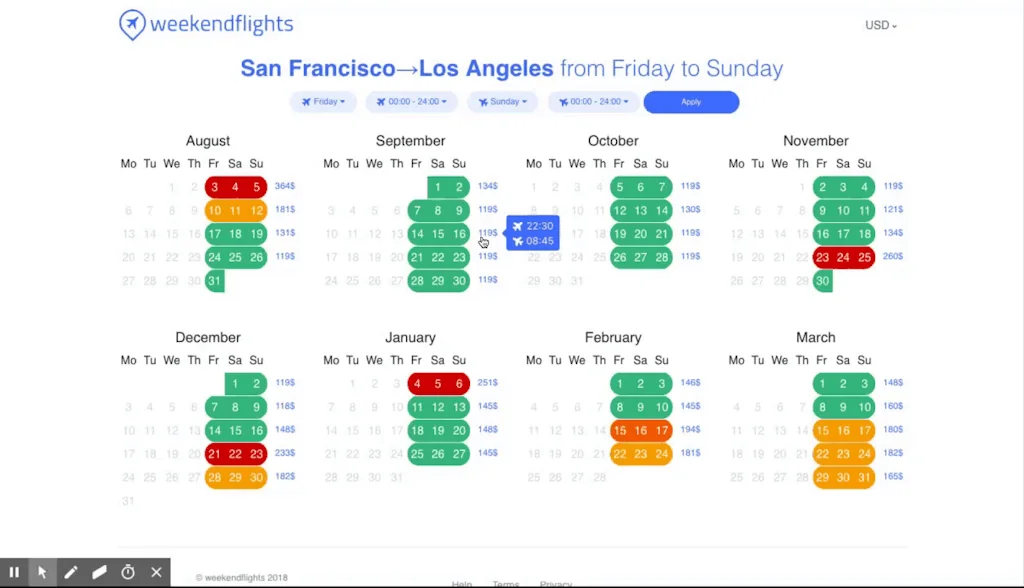Screen dimensions: 1024x588
Task: Close the annotation toolbar with the X
Action: point(155,572)
